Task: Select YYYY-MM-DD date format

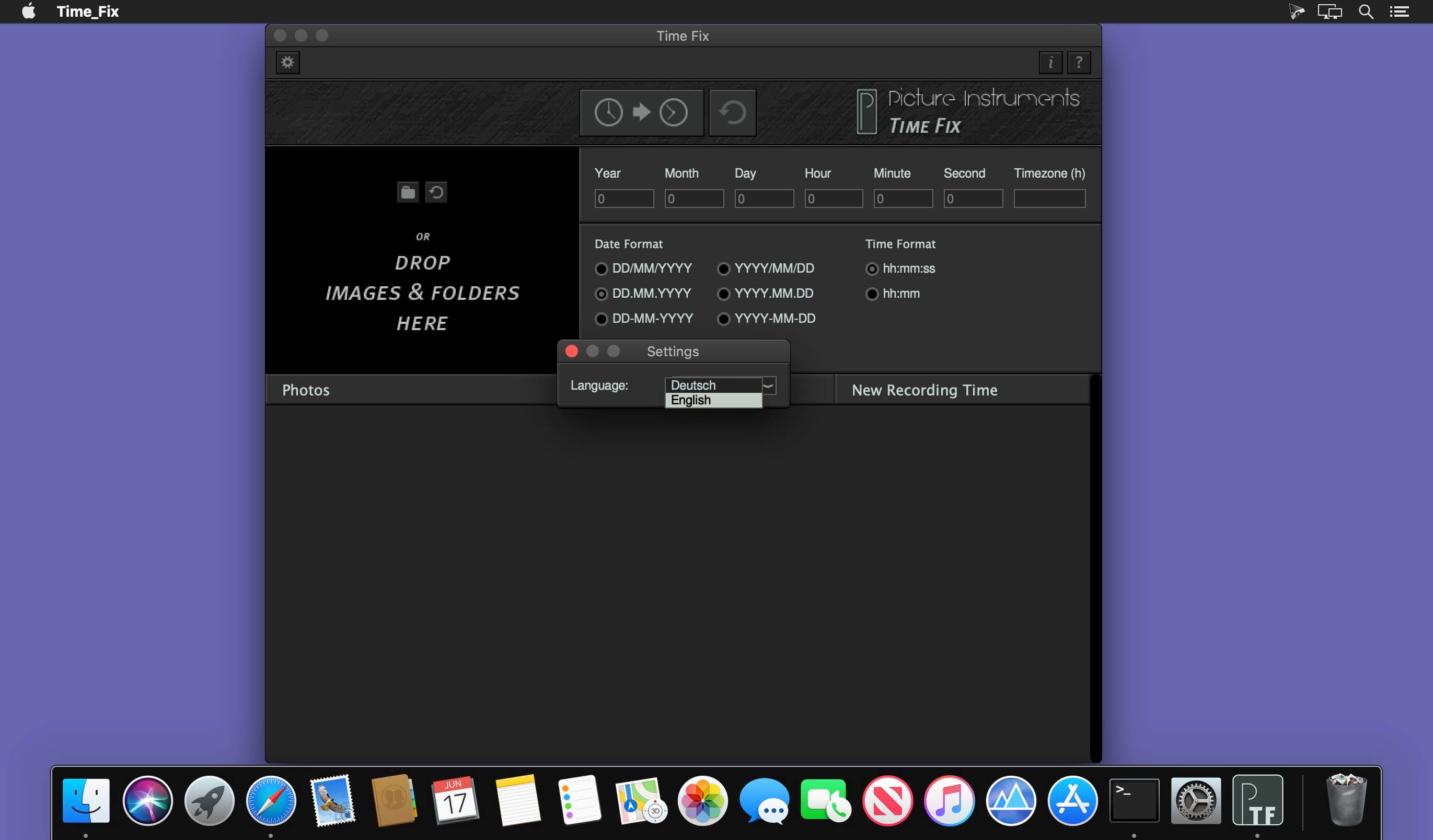Action: click(x=723, y=319)
